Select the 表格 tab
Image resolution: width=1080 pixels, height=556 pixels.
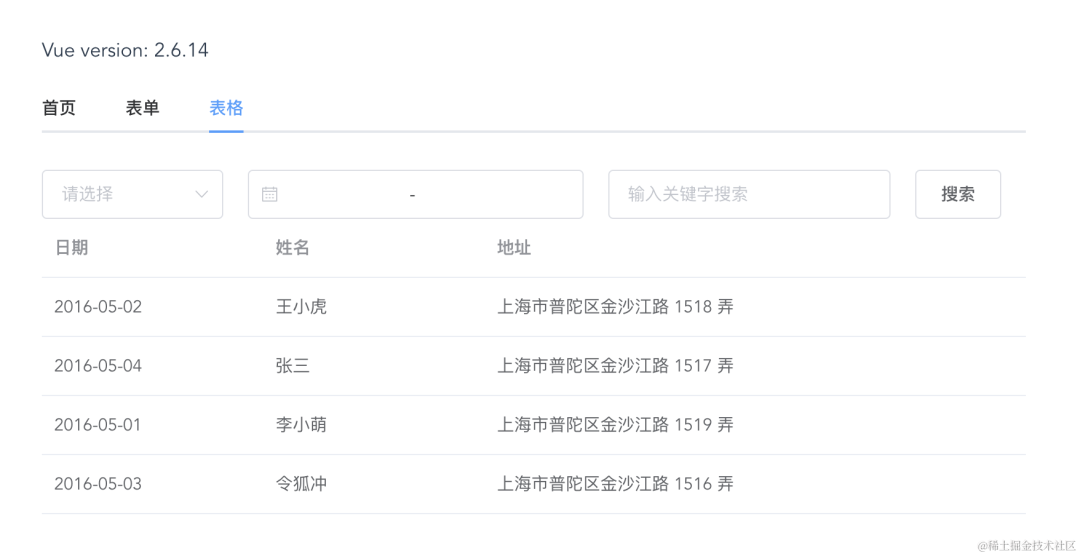pyautogui.click(x=226, y=108)
